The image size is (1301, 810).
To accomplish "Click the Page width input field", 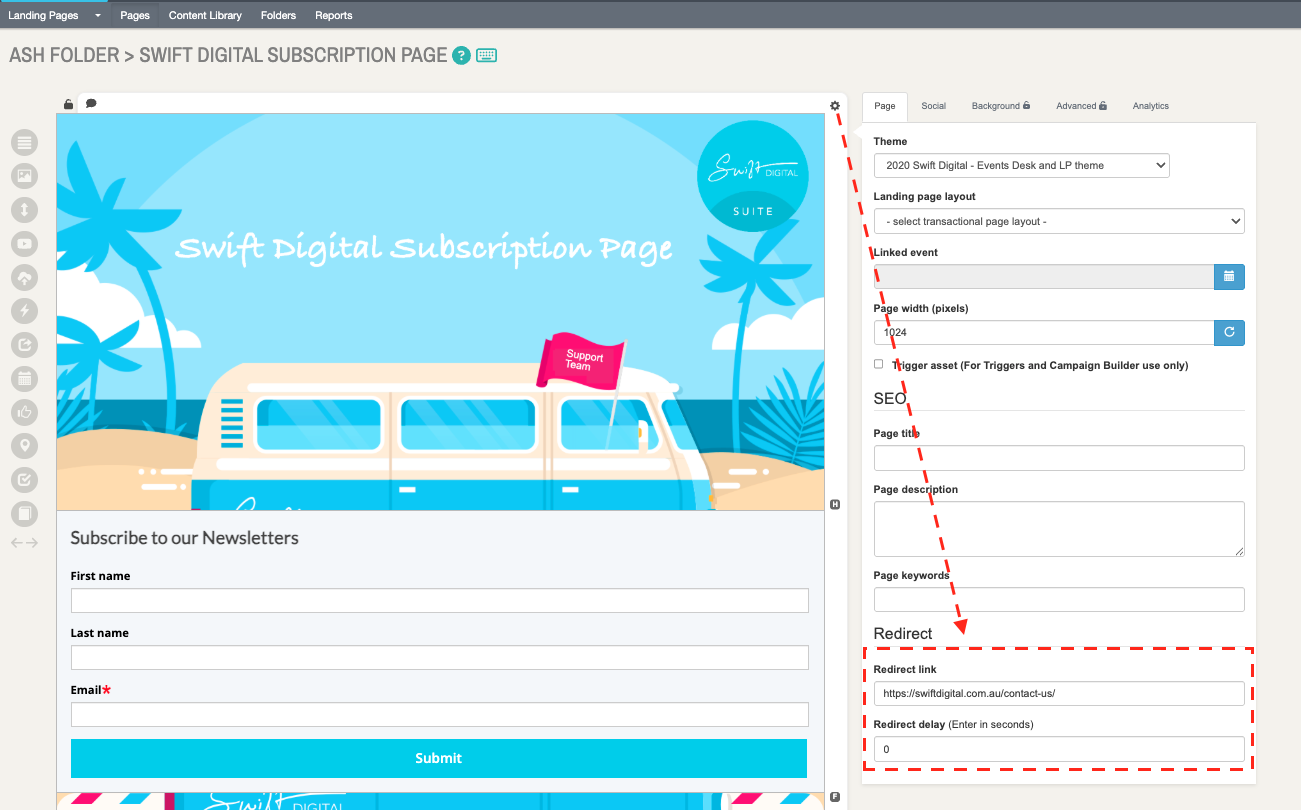I will point(1044,333).
